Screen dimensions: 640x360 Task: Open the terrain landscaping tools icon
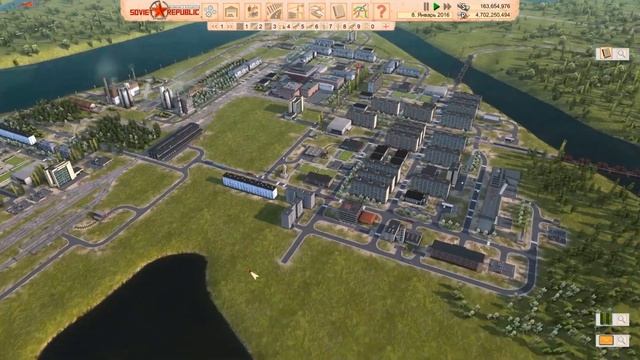pos(317,11)
